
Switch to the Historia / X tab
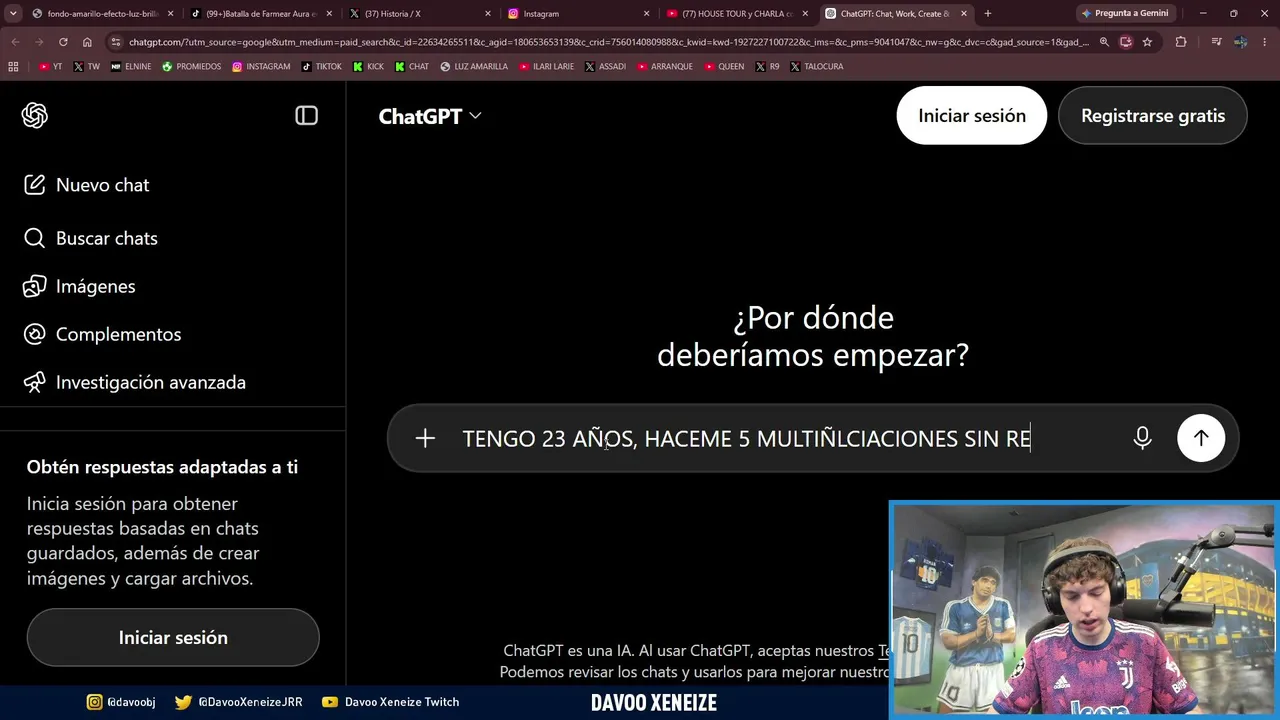420,14
